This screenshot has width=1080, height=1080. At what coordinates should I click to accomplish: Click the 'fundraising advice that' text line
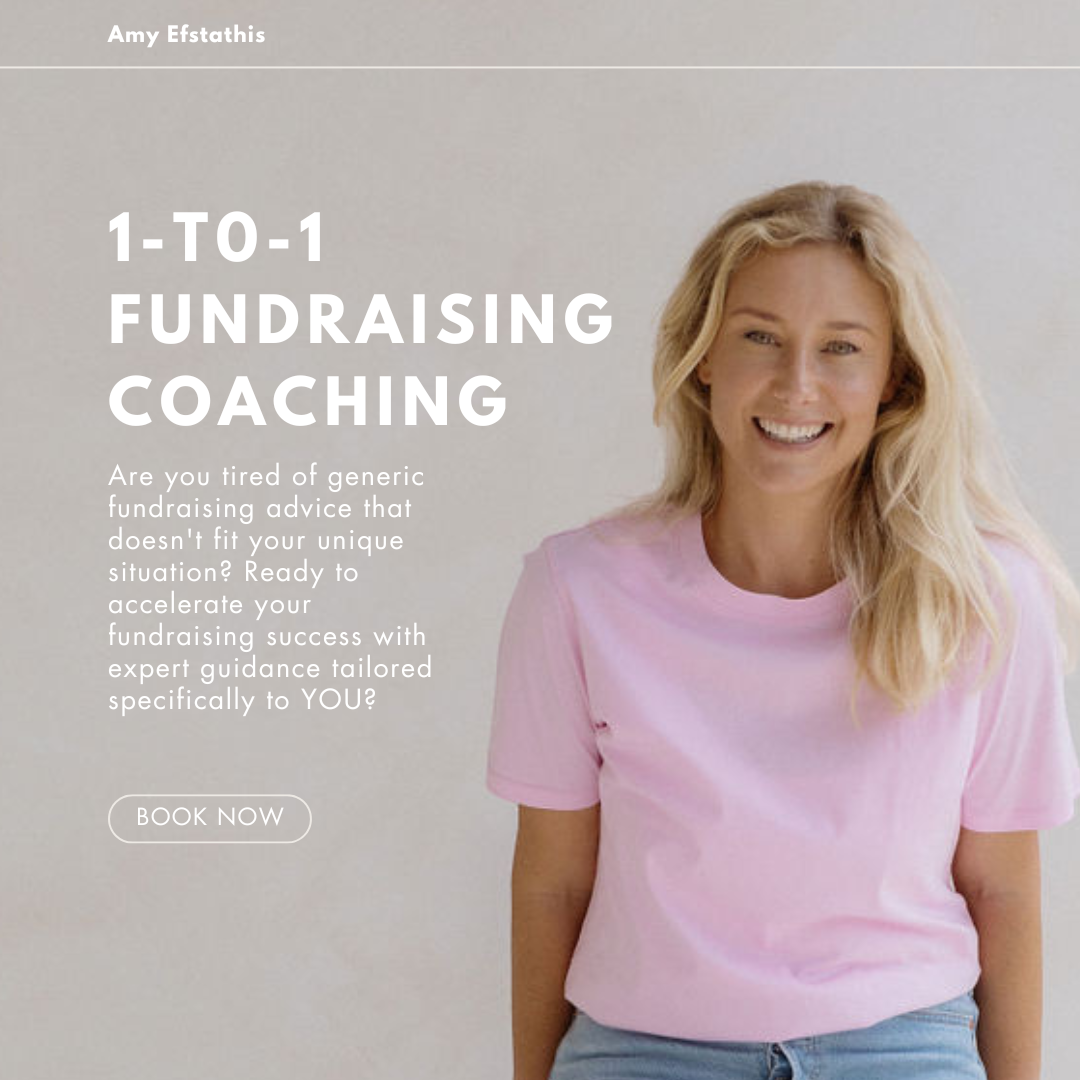[260, 508]
